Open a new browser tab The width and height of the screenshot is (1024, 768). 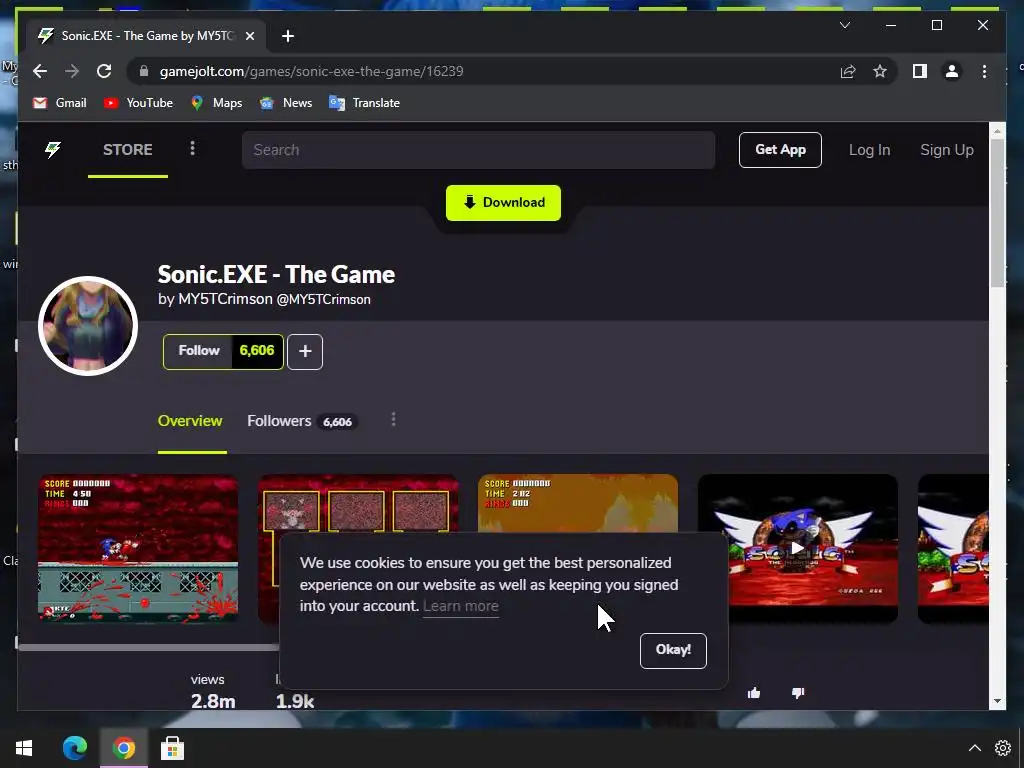point(288,36)
